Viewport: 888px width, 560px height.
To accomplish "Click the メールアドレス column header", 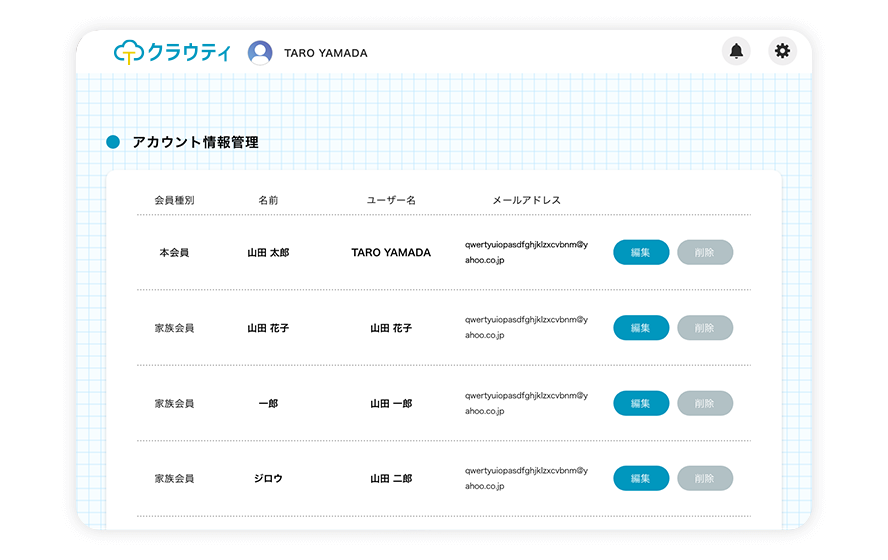I will coord(526,200).
